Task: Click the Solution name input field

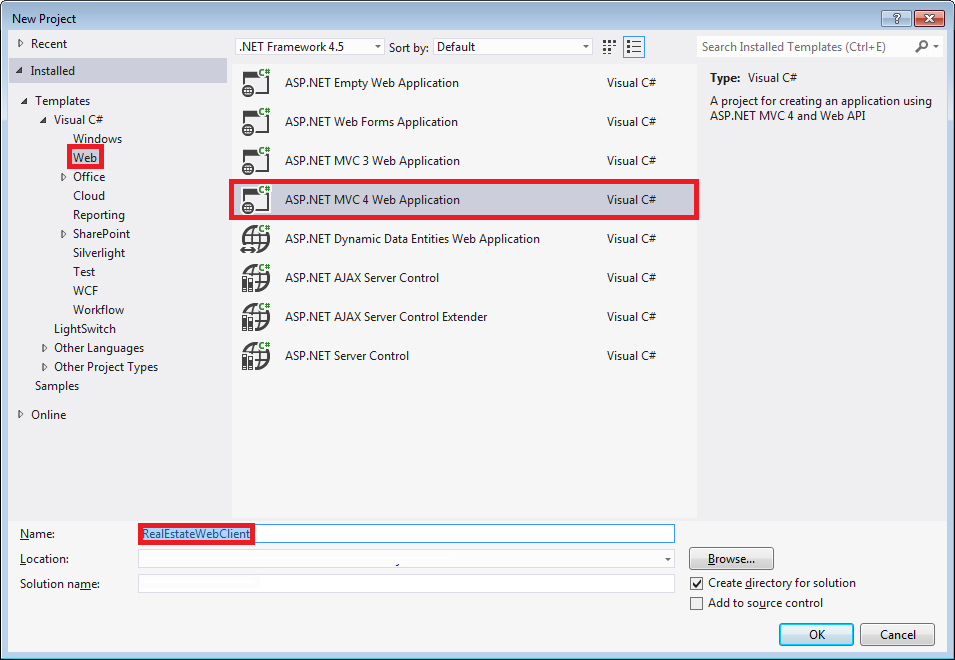Action: tap(406, 584)
